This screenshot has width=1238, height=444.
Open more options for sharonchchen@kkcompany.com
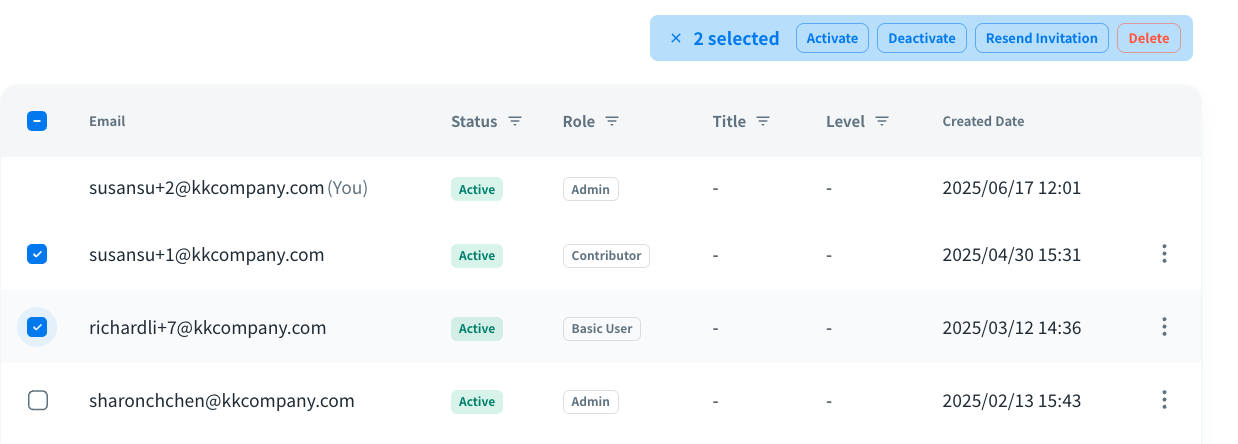point(1164,400)
